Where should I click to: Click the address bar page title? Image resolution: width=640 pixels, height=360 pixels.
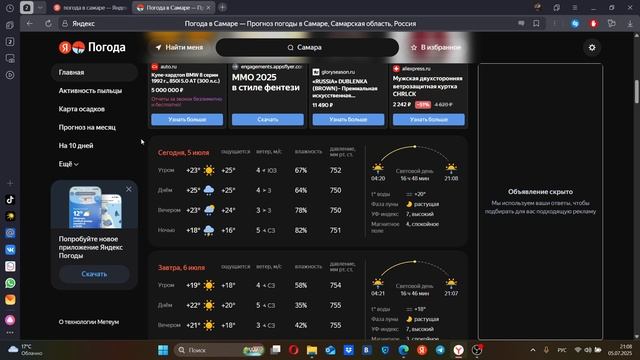[300, 24]
